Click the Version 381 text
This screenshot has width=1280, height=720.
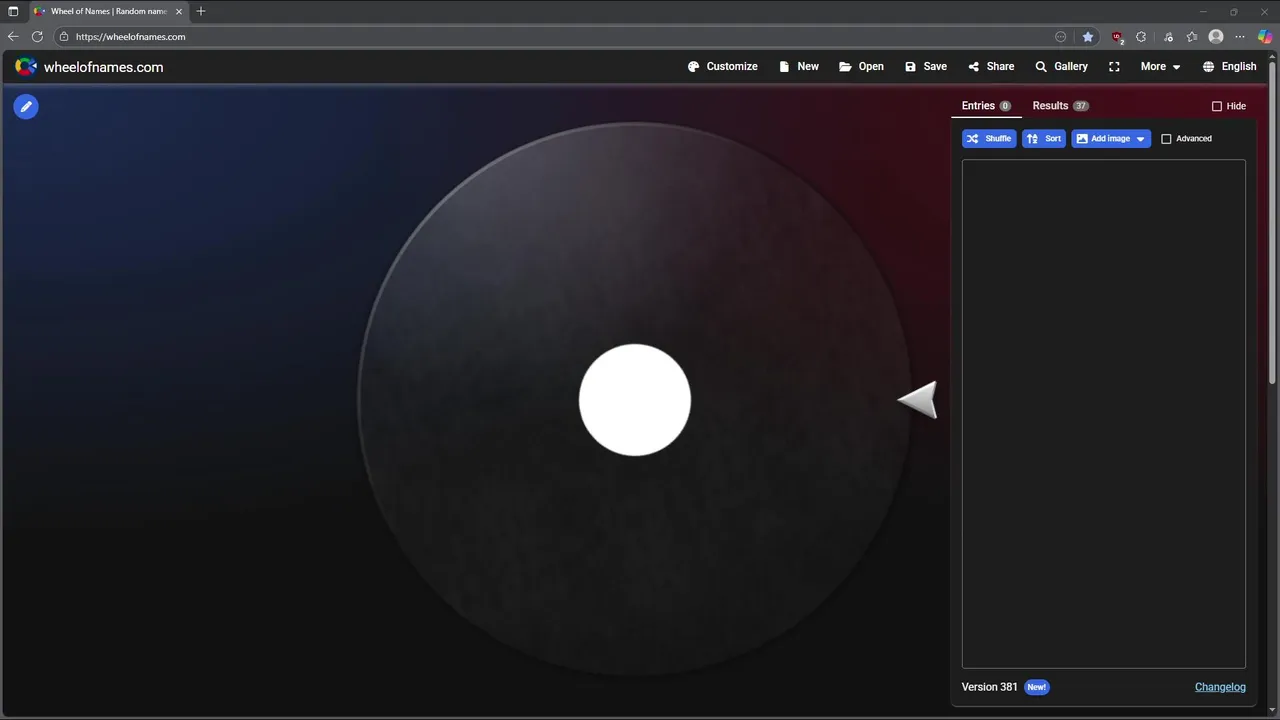(x=989, y=687)
